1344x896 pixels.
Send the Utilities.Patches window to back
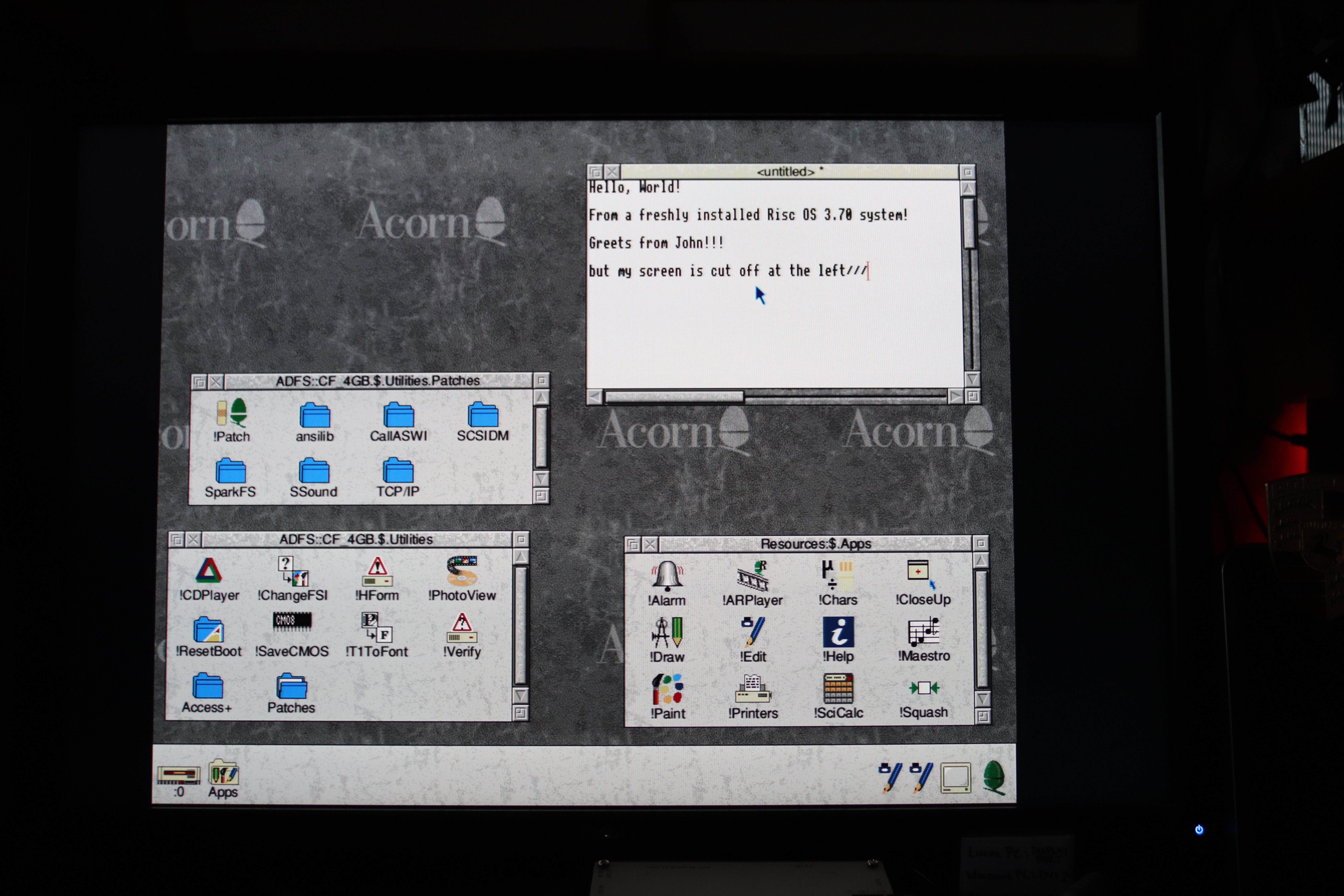point(199,382)
